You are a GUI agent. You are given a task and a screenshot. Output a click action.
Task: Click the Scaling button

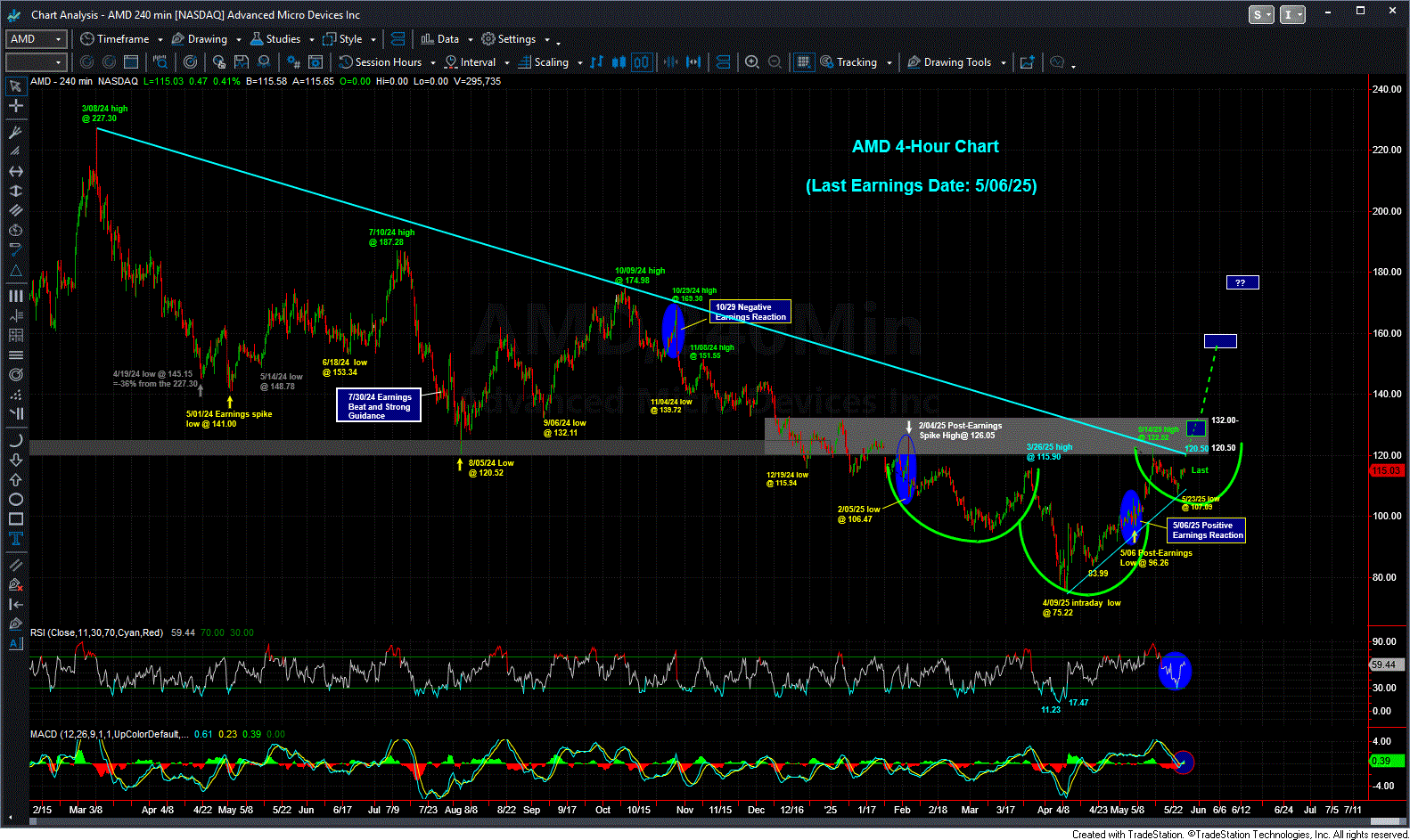coord(544,61)
